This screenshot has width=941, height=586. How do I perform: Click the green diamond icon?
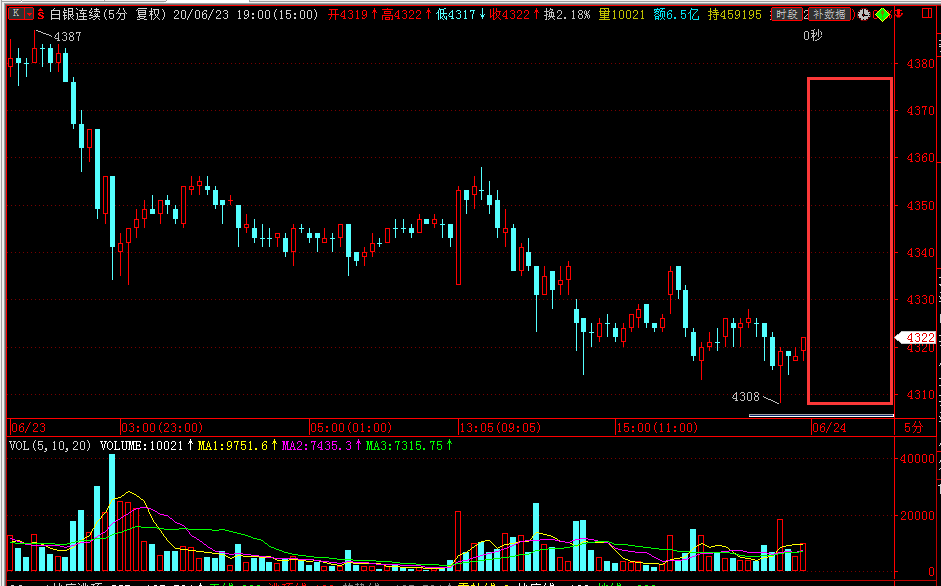[x=882, y=14]
